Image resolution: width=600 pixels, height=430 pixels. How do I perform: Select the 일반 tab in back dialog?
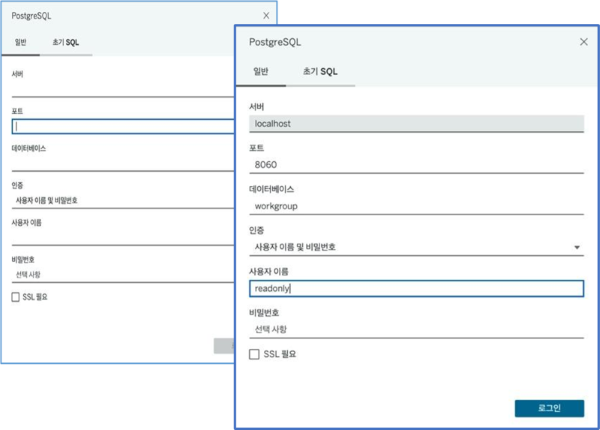tap(21, 42)
